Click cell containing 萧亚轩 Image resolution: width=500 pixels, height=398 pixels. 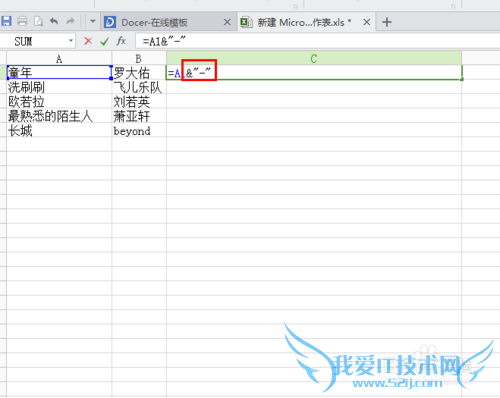(139, 116)
